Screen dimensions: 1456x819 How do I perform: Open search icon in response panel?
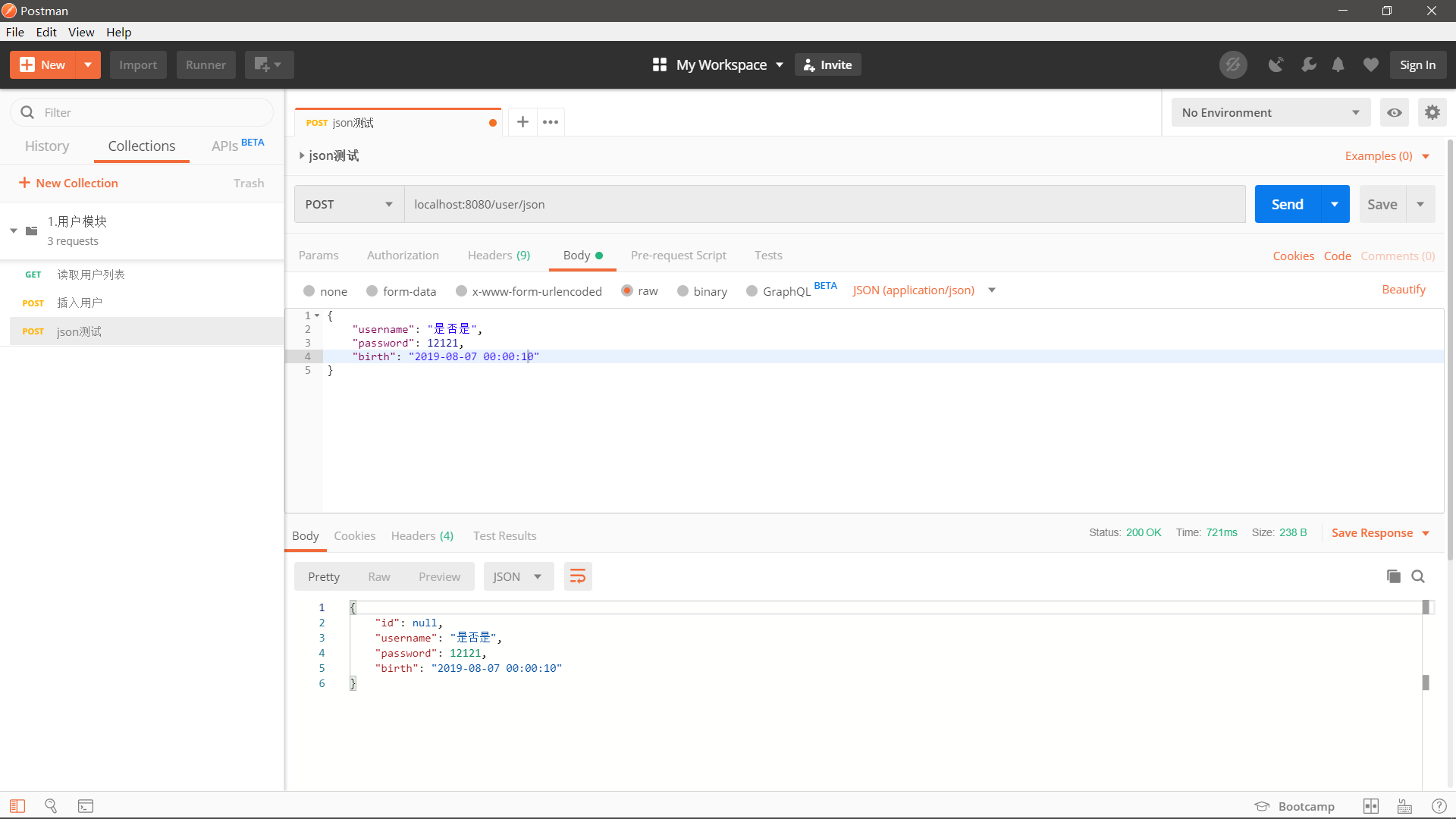(1418, 577)
